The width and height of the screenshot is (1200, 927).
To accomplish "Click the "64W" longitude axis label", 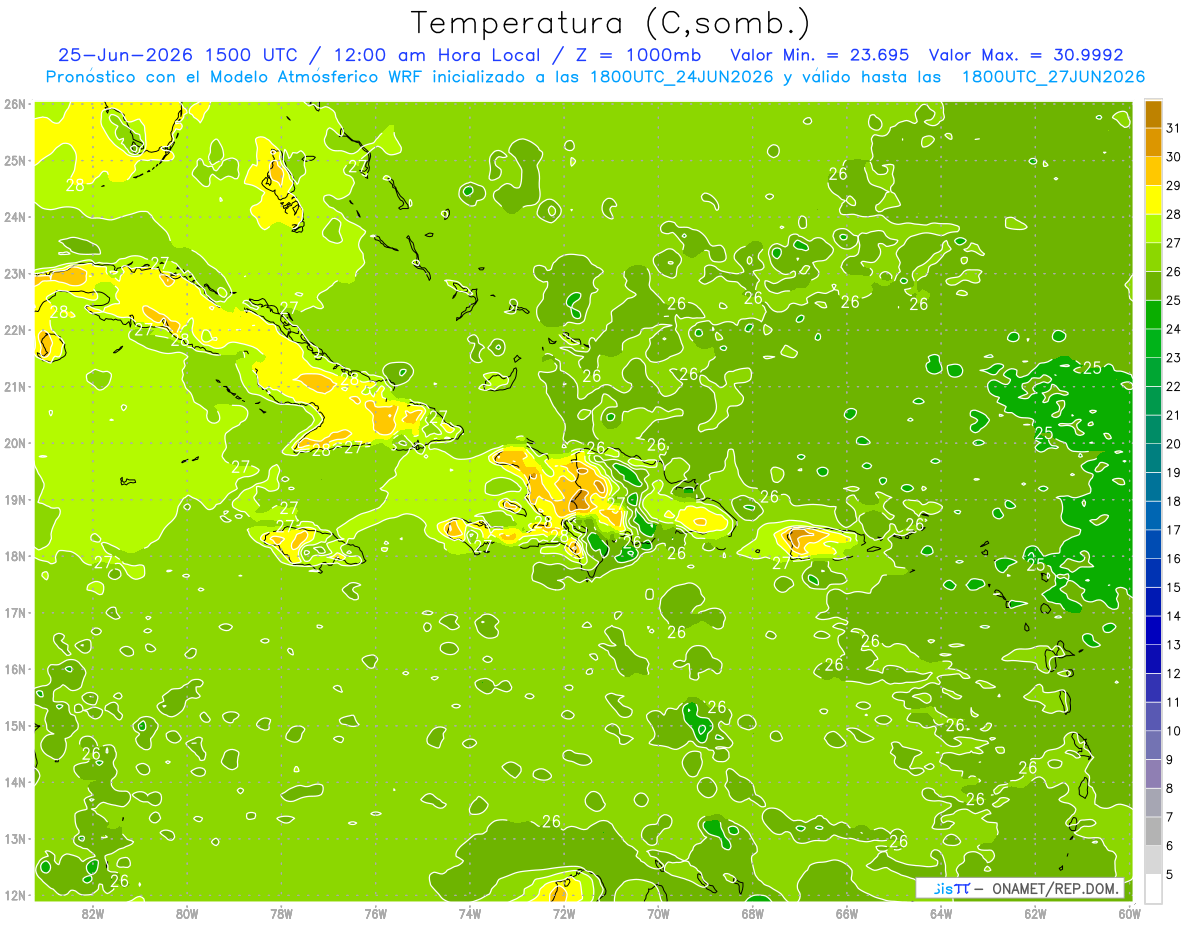I will [941, 913].
